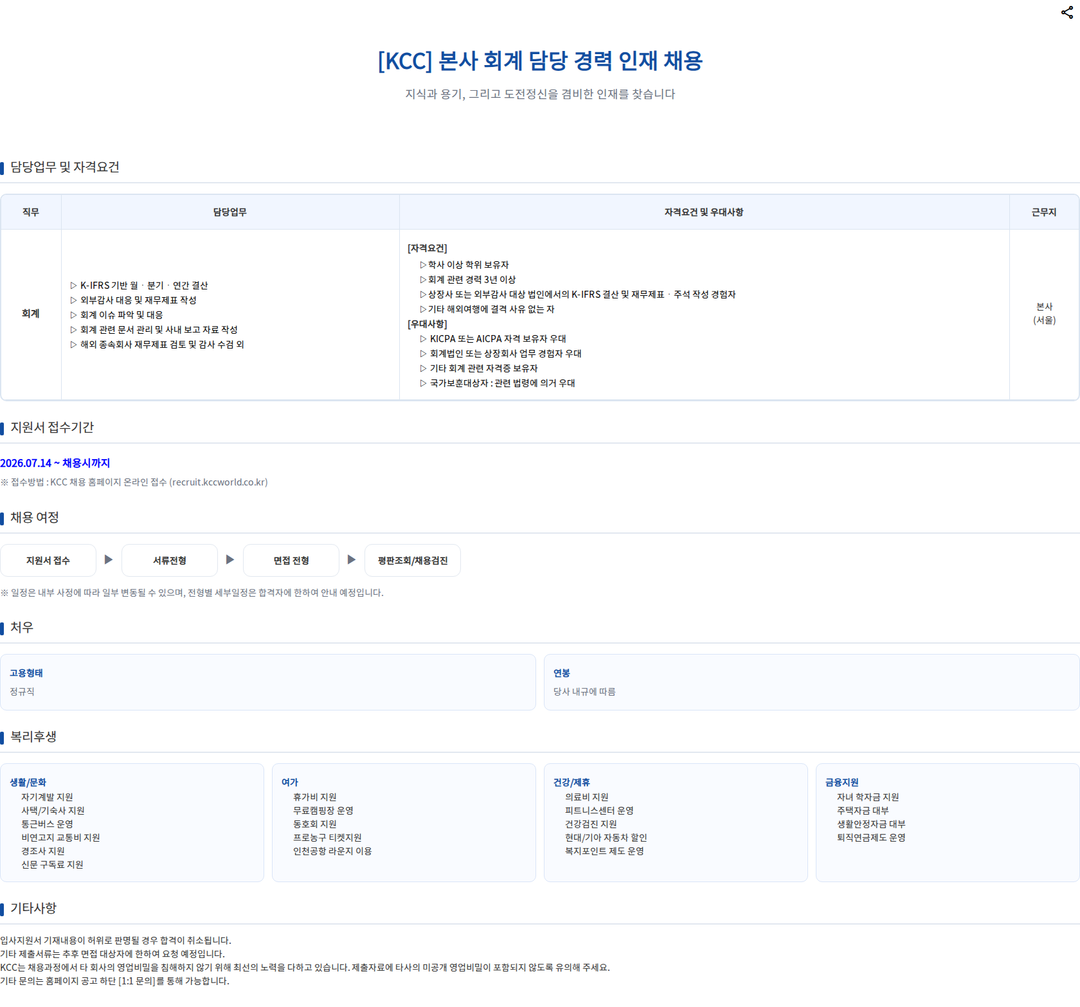Click '프로농구 티켓지원' benefit item
This screenshot has height=1007, width=1080.
coord(327,838)
